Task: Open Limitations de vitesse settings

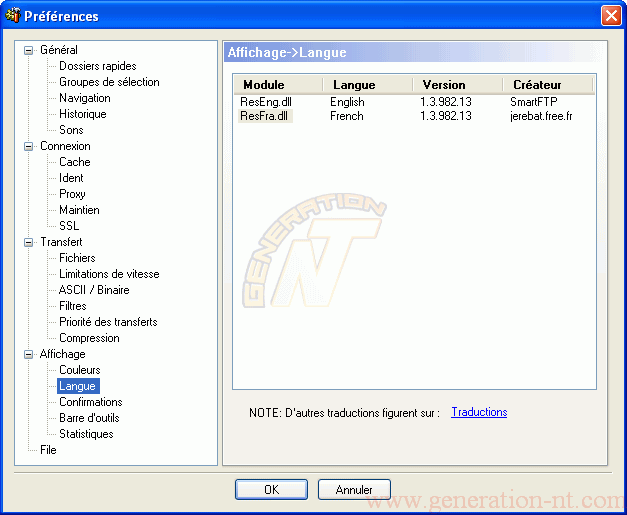Action: 109,274
